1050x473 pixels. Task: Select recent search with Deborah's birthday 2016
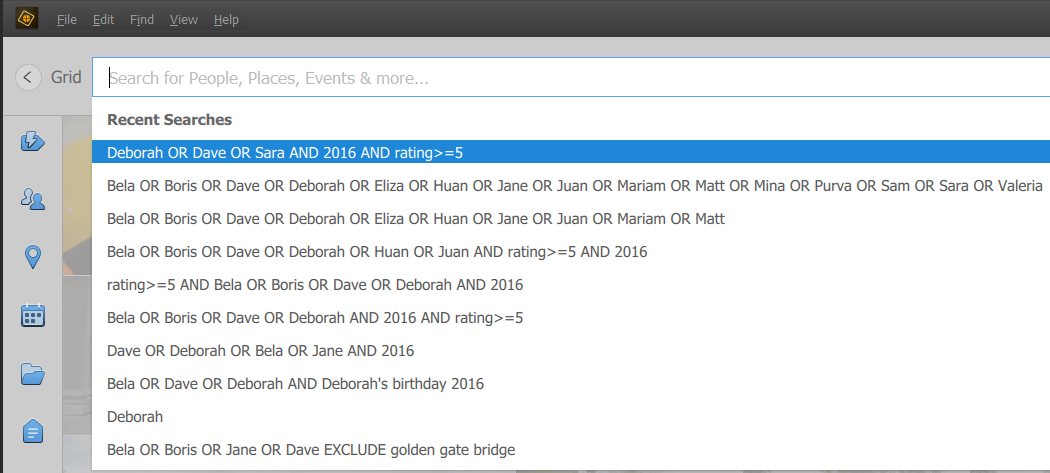[295, 383]
